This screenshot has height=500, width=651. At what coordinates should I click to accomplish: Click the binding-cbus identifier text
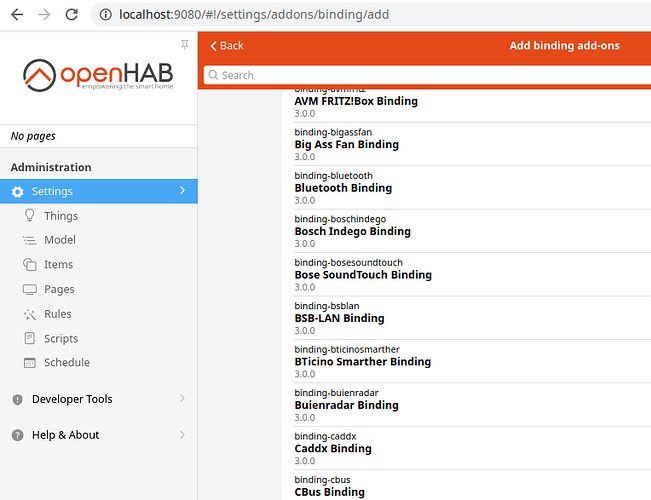click(x=322, y=480)
